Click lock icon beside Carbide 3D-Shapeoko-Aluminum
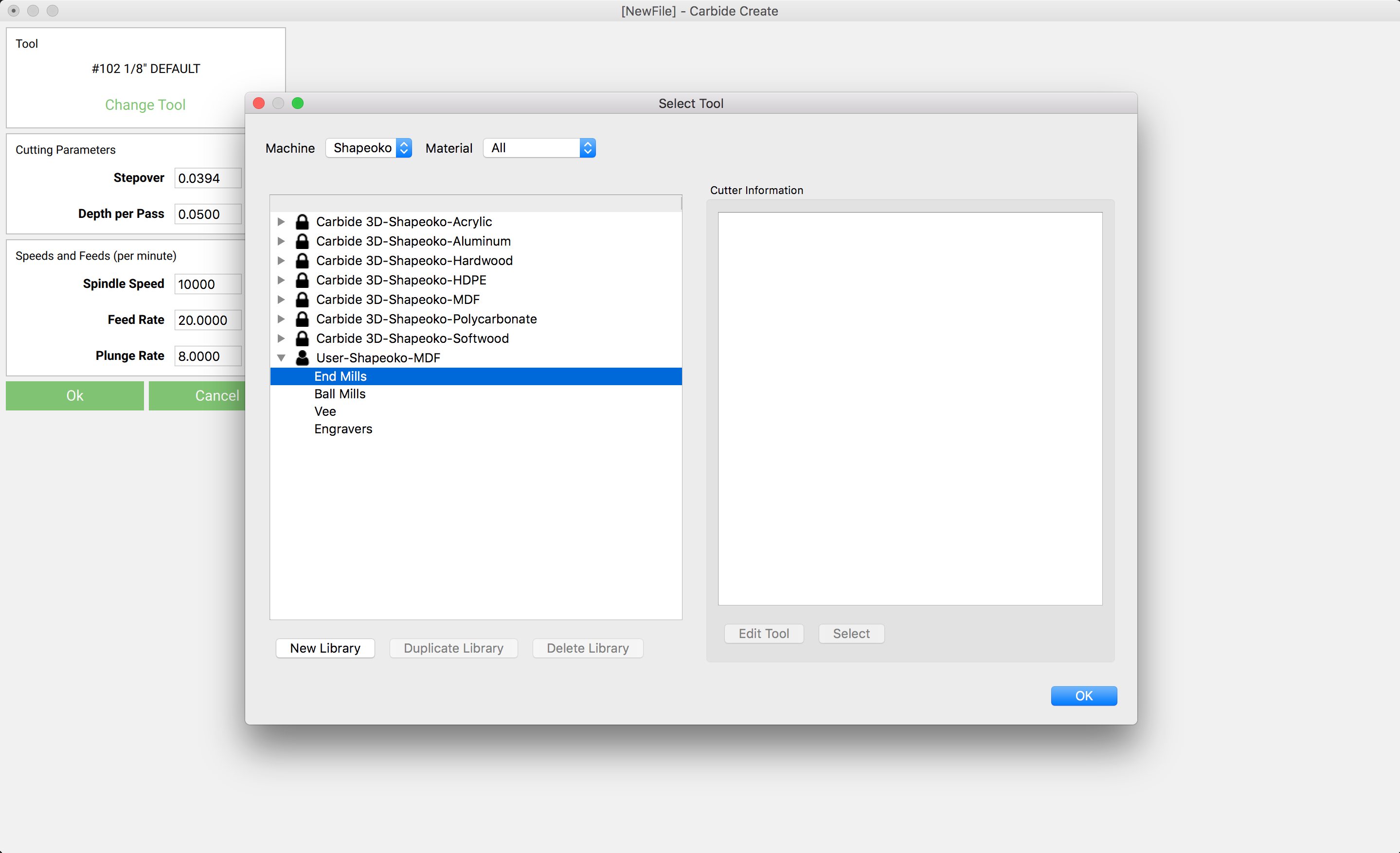The width and height of the screenshot is (1400, 853). [x=302, y=241]
